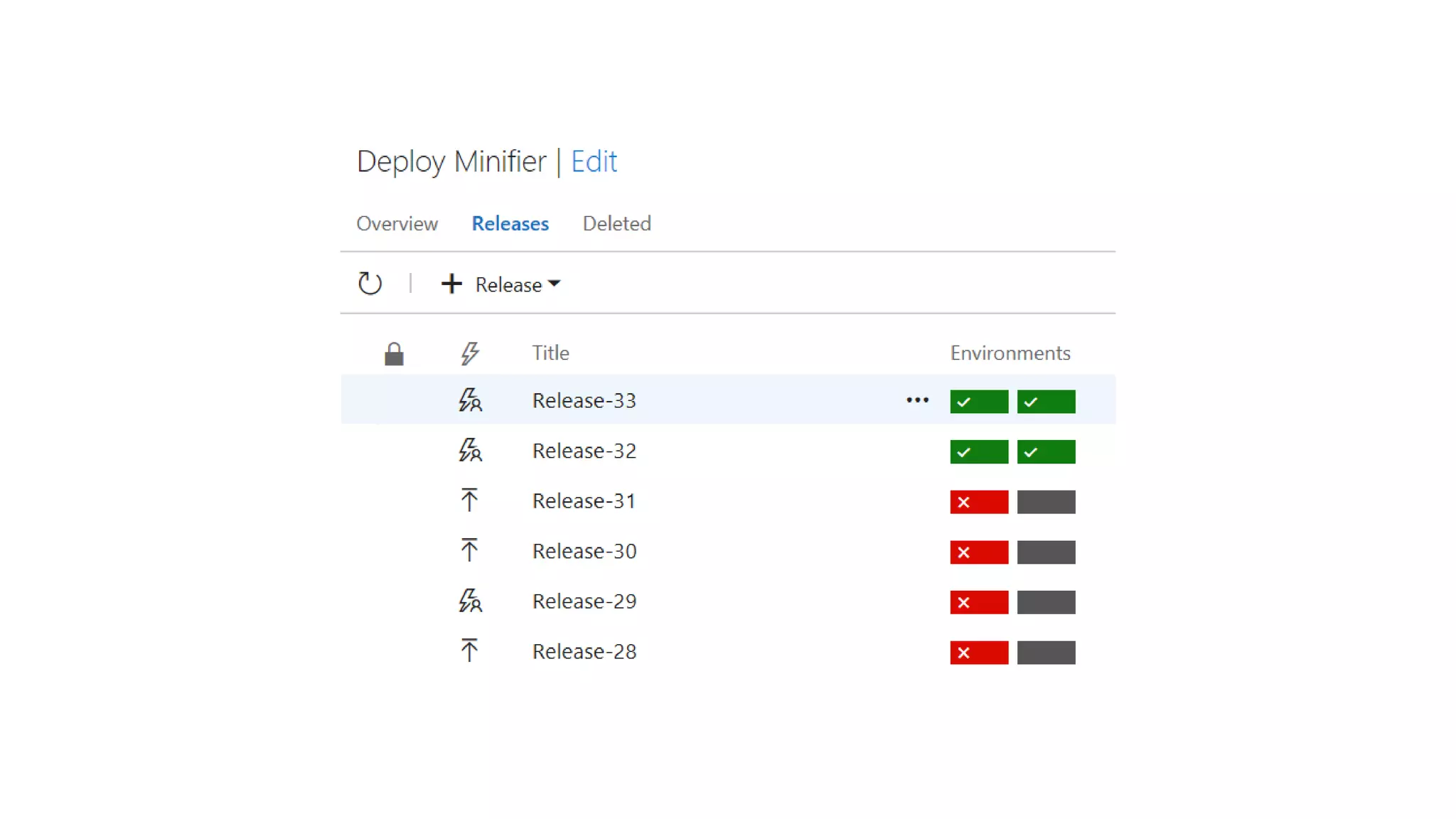Click the refresh icon in the toolbar

point(370,284)
